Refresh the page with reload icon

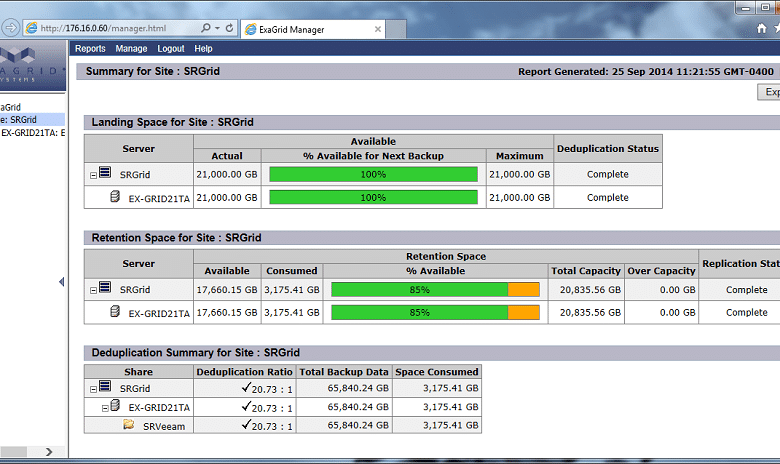[229, 28]
